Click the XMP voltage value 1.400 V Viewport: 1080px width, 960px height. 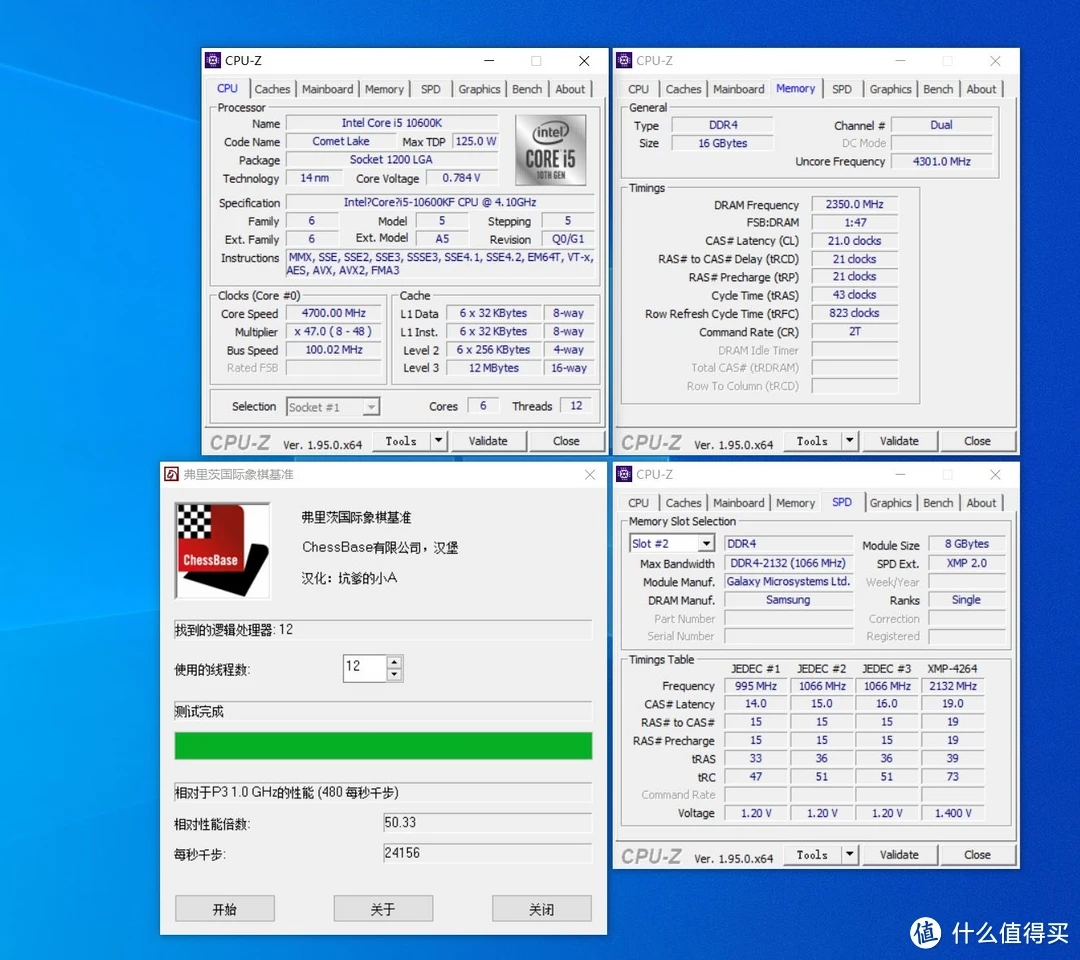pos(953,813)
